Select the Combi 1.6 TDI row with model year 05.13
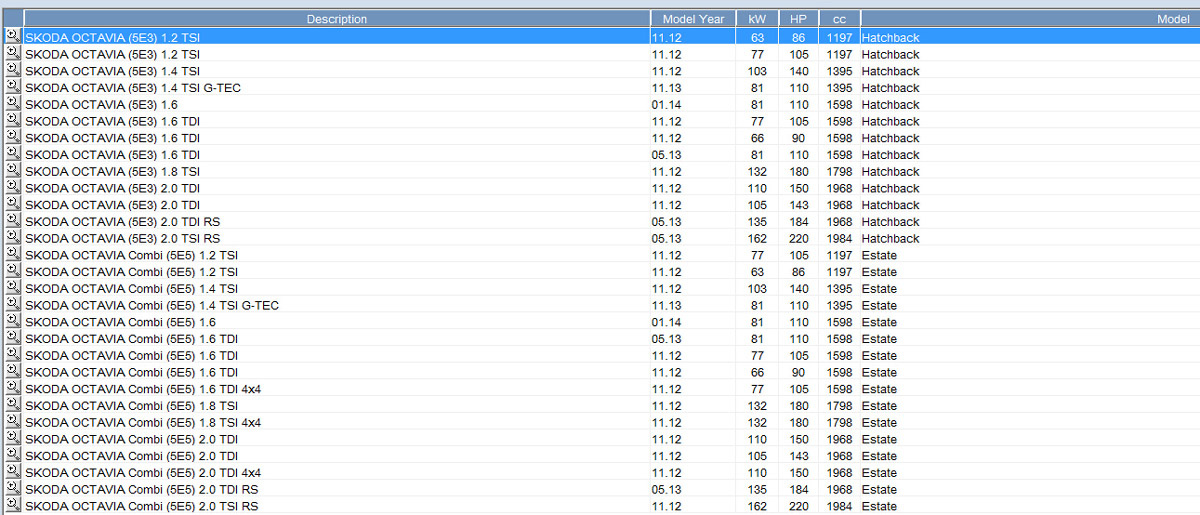 coord(600,338)
